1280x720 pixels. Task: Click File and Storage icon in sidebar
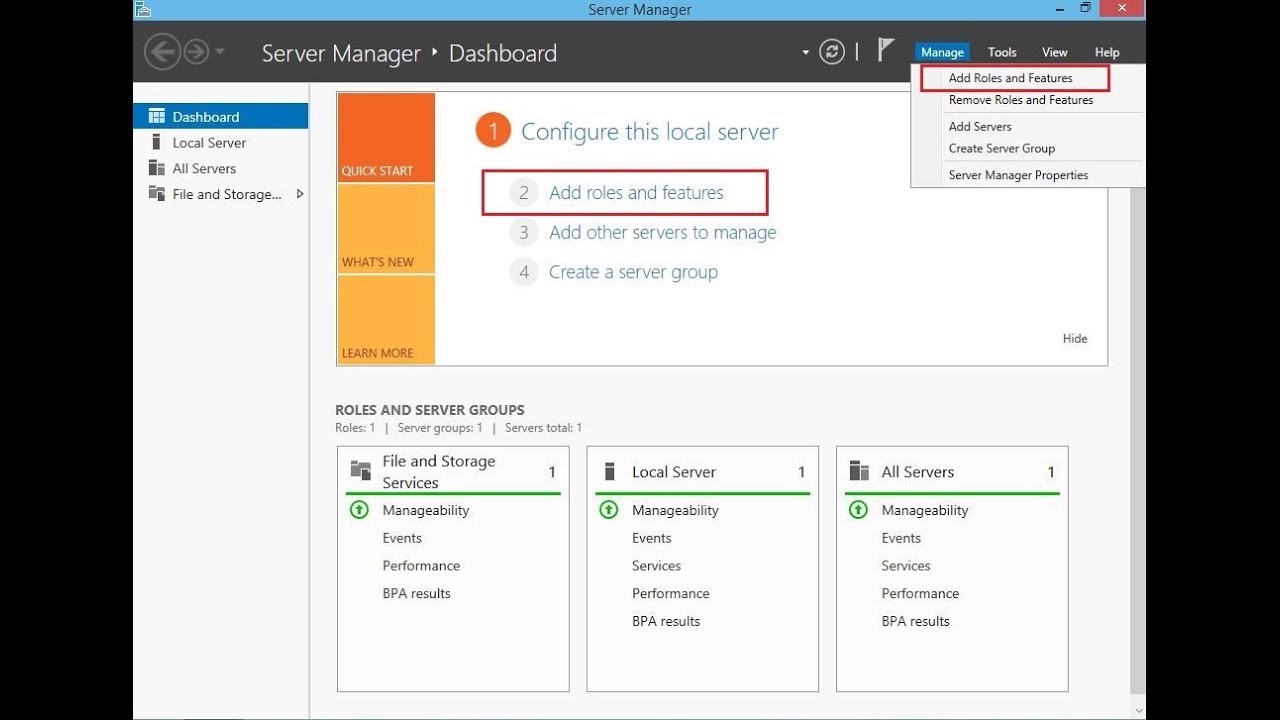156,194
